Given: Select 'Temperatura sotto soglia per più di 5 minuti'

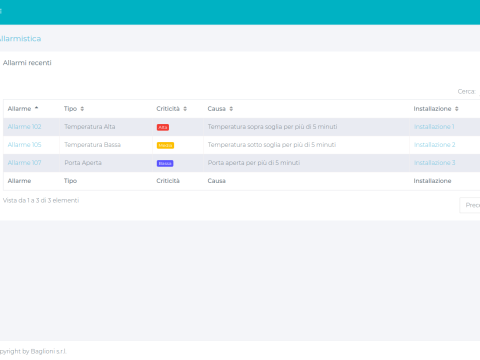Looking at the screenshot, I should point(272,145).
